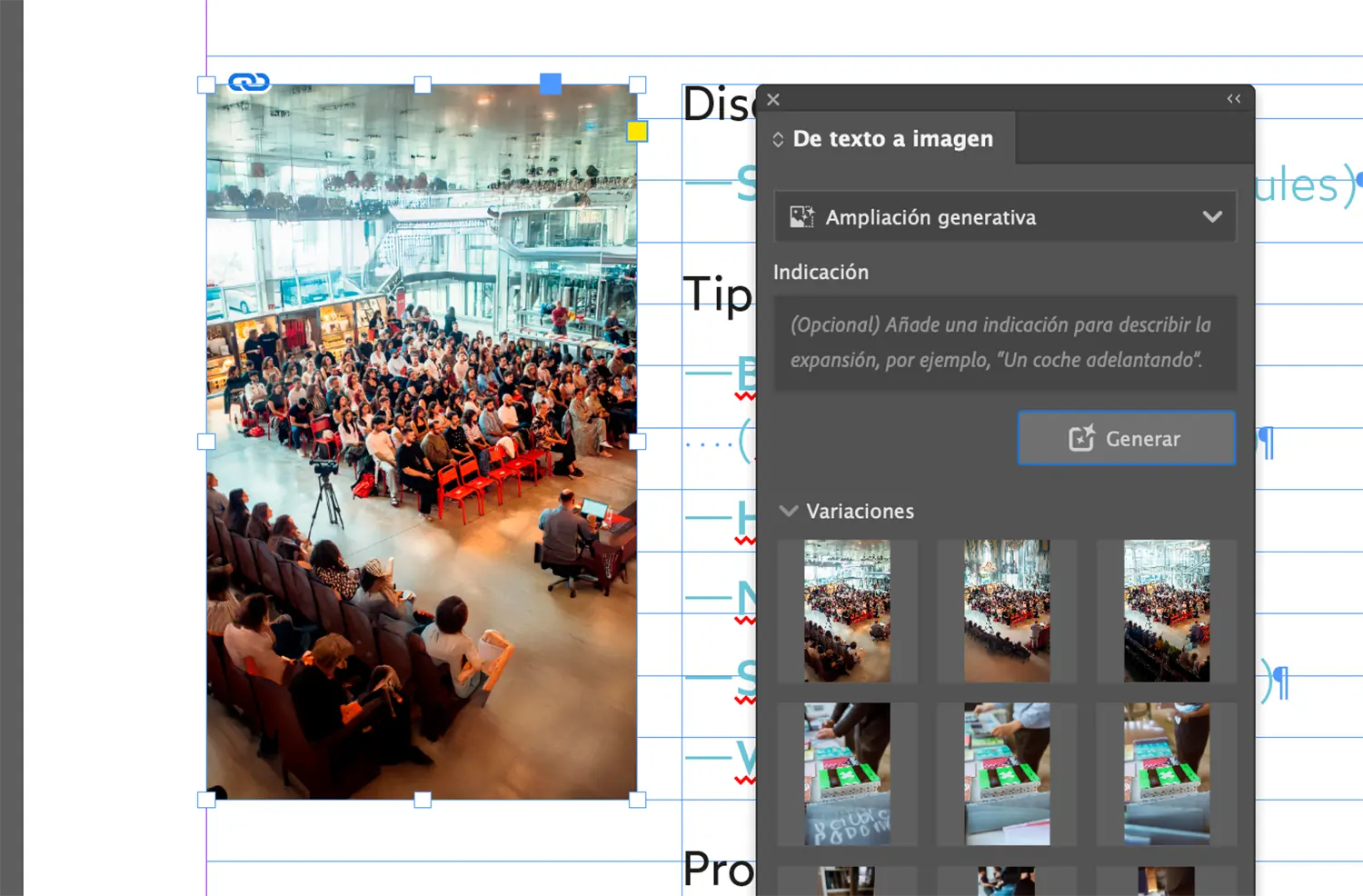Close the De texto a imagen panel
The height and width of the screenshot is (896, 1363).
point(773,100)
